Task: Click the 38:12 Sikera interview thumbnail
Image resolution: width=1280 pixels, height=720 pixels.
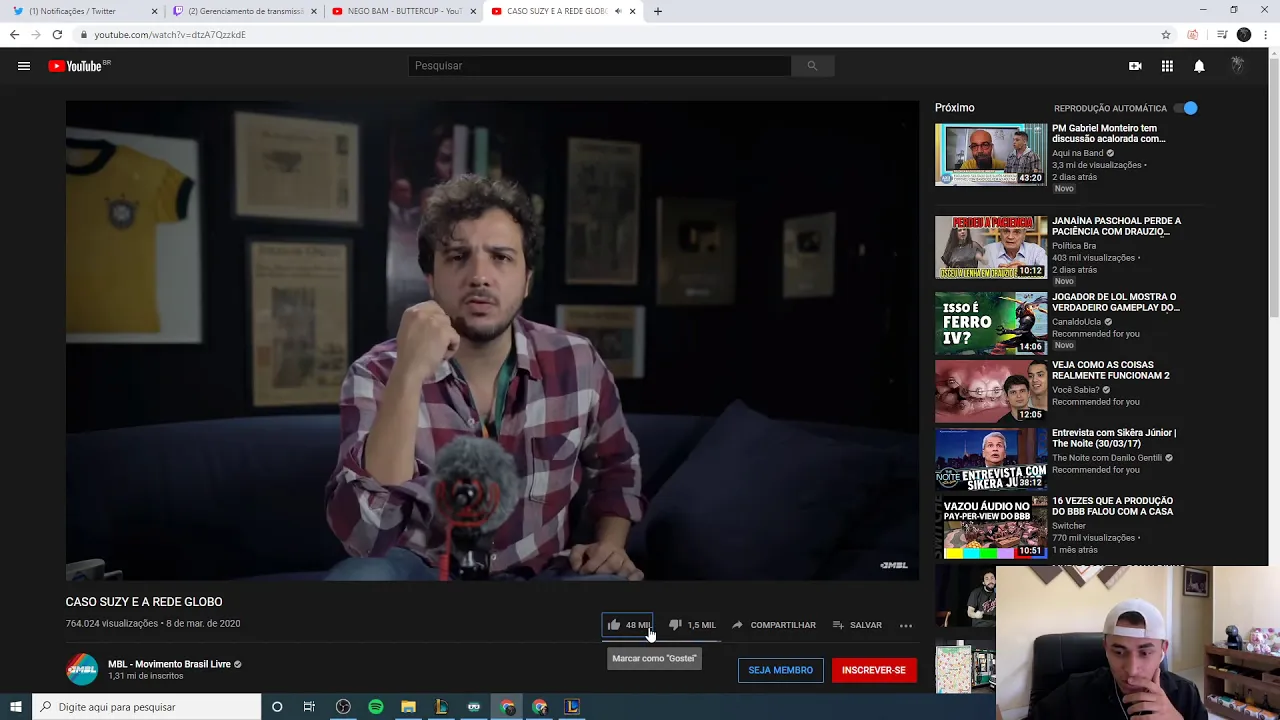Action: 991,459
